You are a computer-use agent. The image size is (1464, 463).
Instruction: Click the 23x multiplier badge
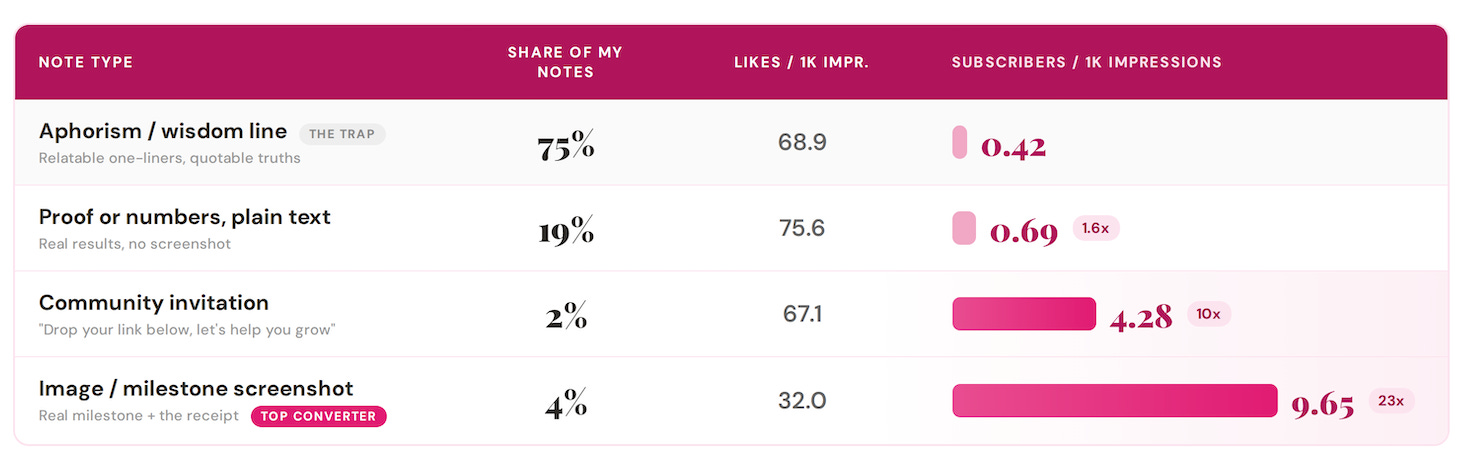[1391, 401]
